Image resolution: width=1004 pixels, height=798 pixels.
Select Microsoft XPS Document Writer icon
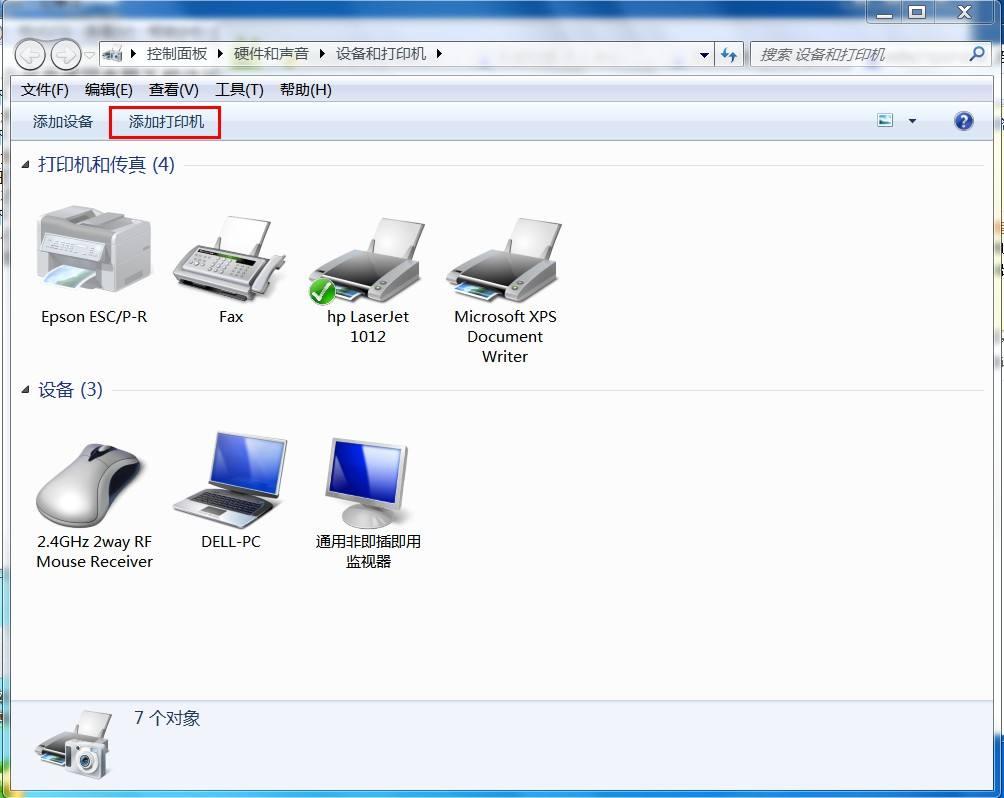pyautogui.click(x=505, y=259)
